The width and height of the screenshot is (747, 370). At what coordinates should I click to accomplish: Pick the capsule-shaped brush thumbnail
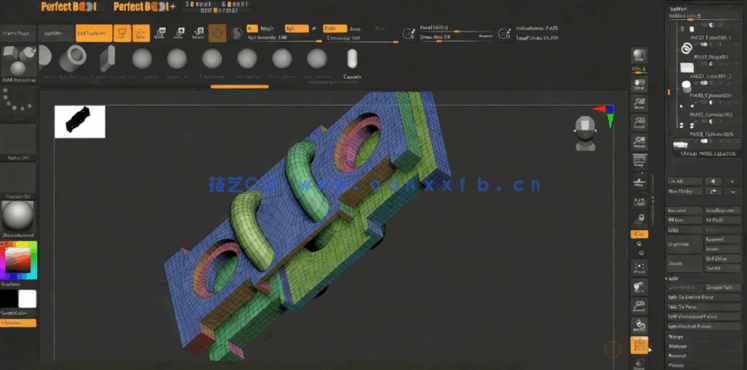(352, 59)
